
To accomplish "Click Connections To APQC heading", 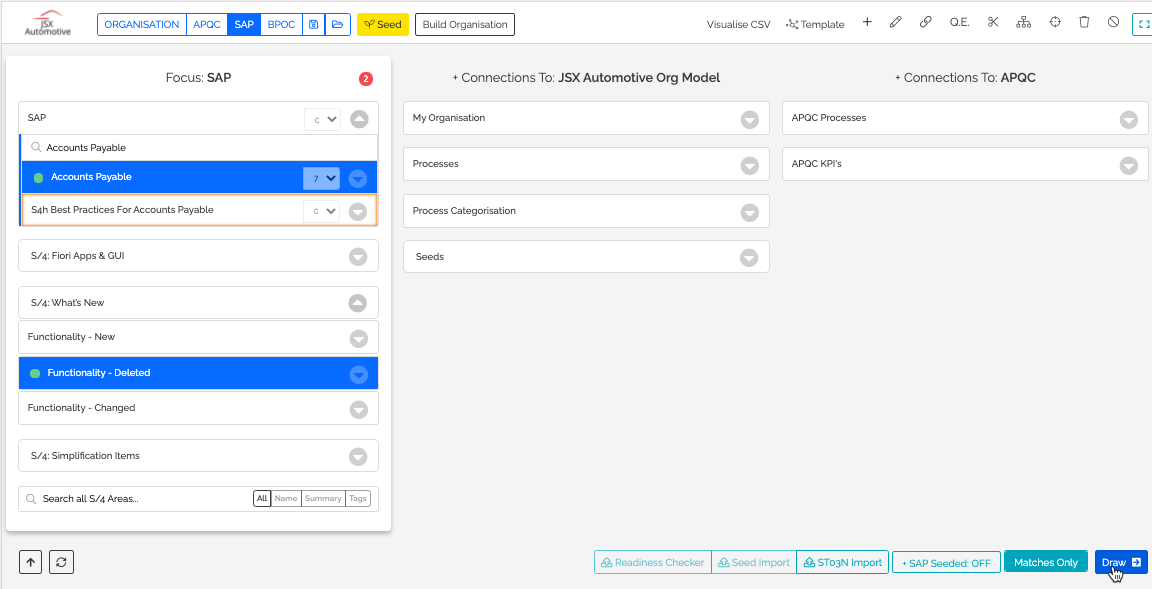I will [x=965, y=77].
